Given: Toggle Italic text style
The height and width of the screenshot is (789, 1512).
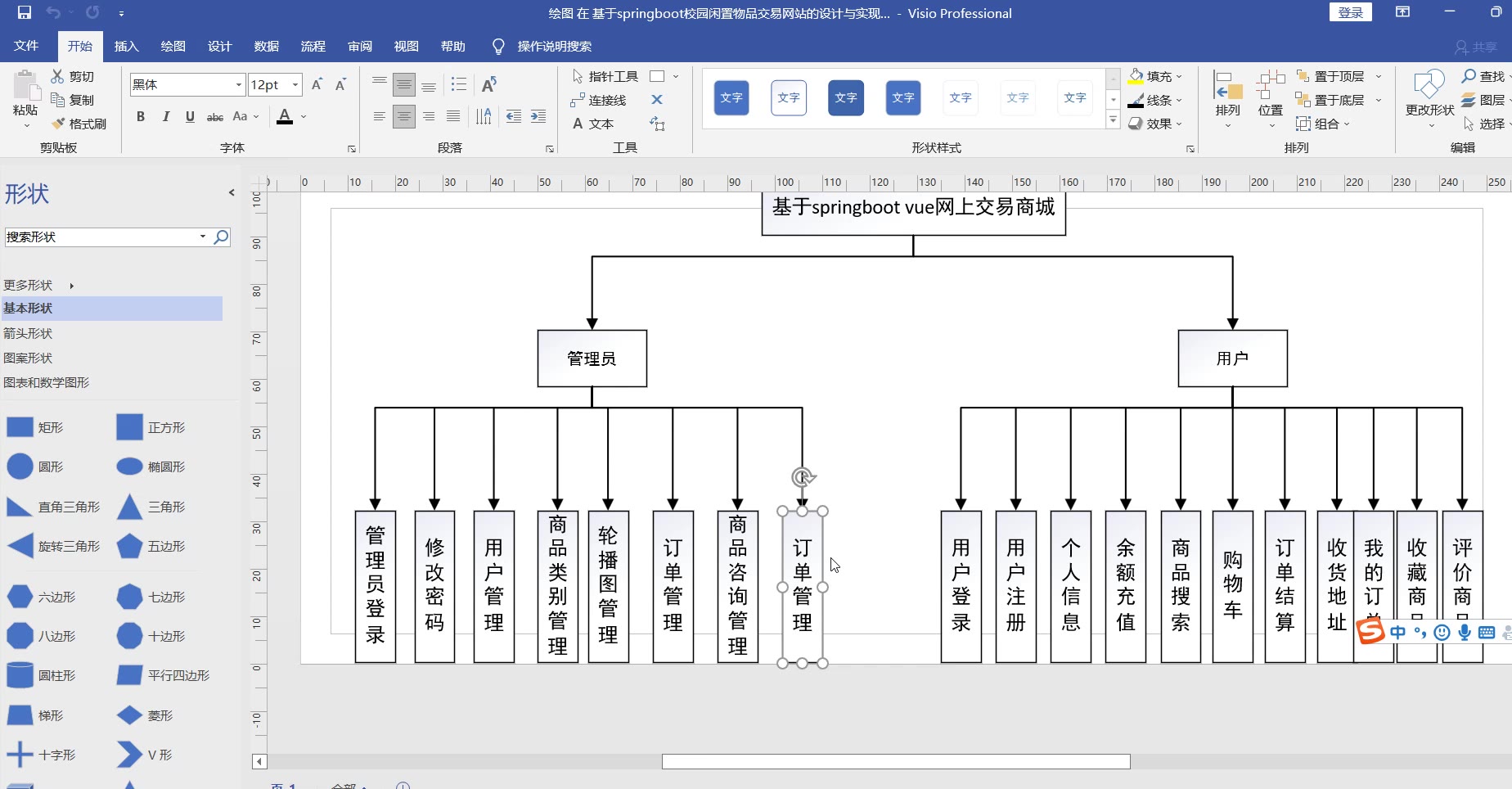Looking at the screenshot, I should click(165, 116).
